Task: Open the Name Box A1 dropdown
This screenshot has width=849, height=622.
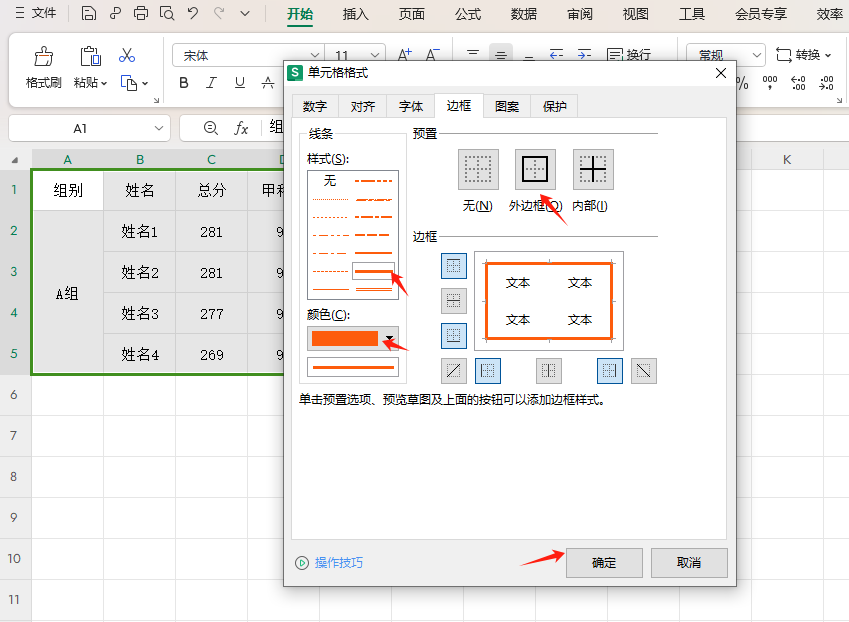Action: (x=158, y=128)
